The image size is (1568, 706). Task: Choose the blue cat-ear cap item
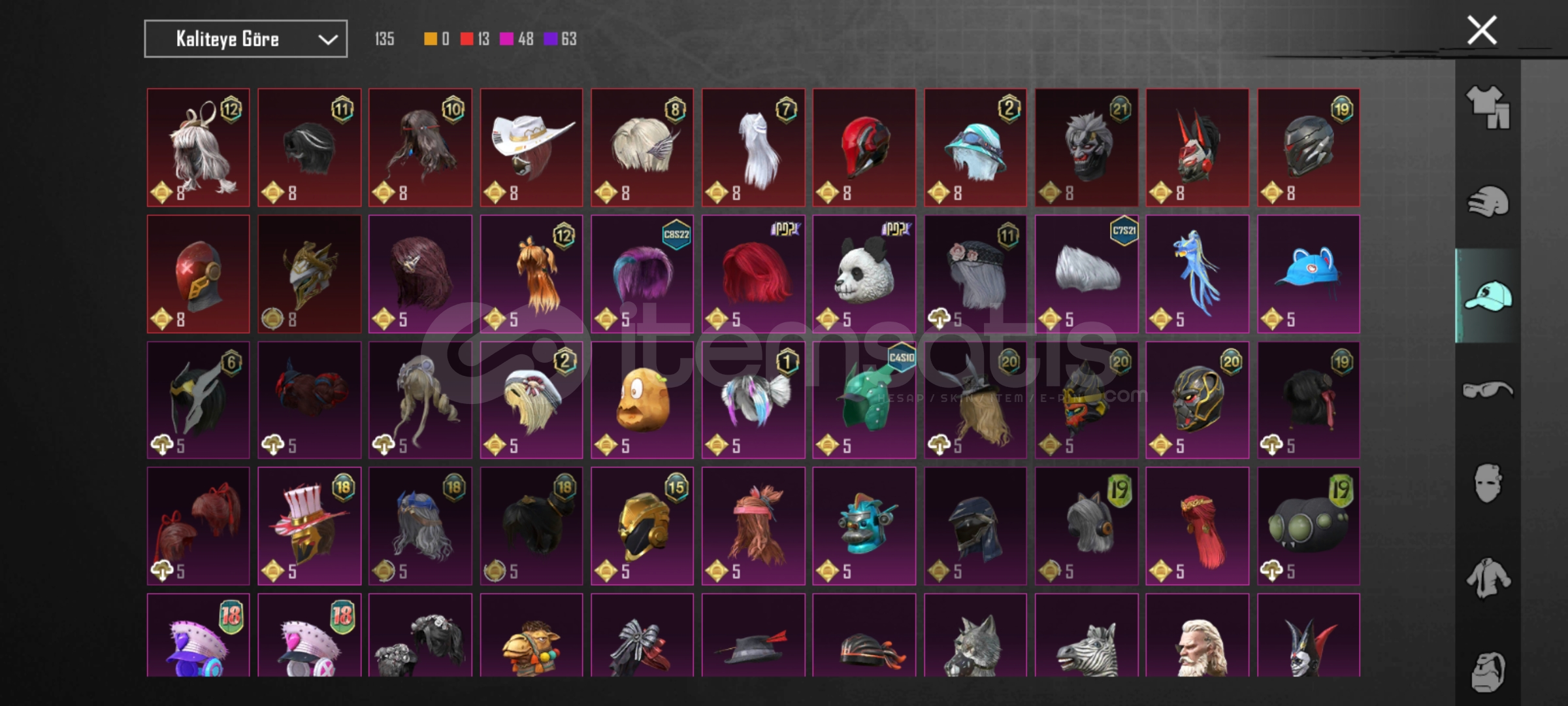click(x=1308, y=274)
